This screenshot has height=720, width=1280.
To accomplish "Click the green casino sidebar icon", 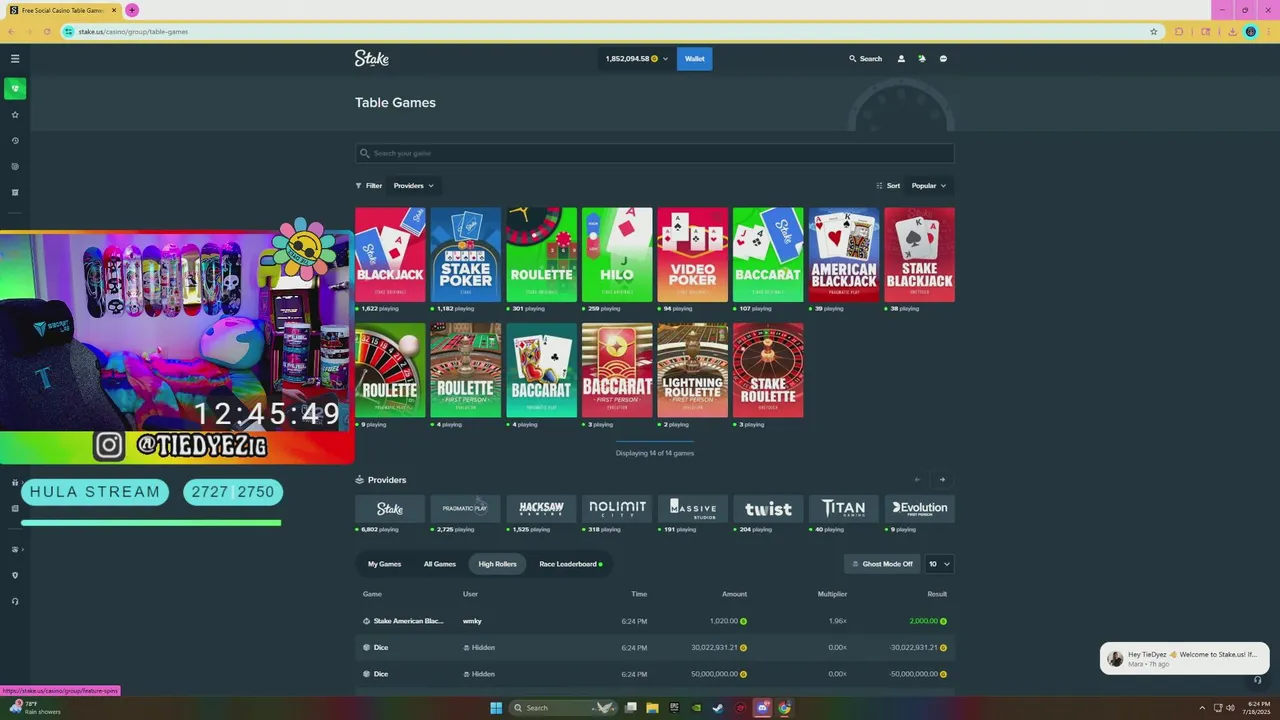I will coord(15,88).
